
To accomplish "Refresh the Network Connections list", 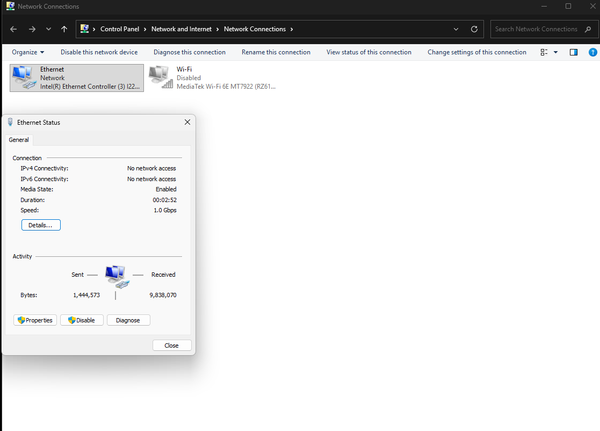I will [x=474, y=29].
